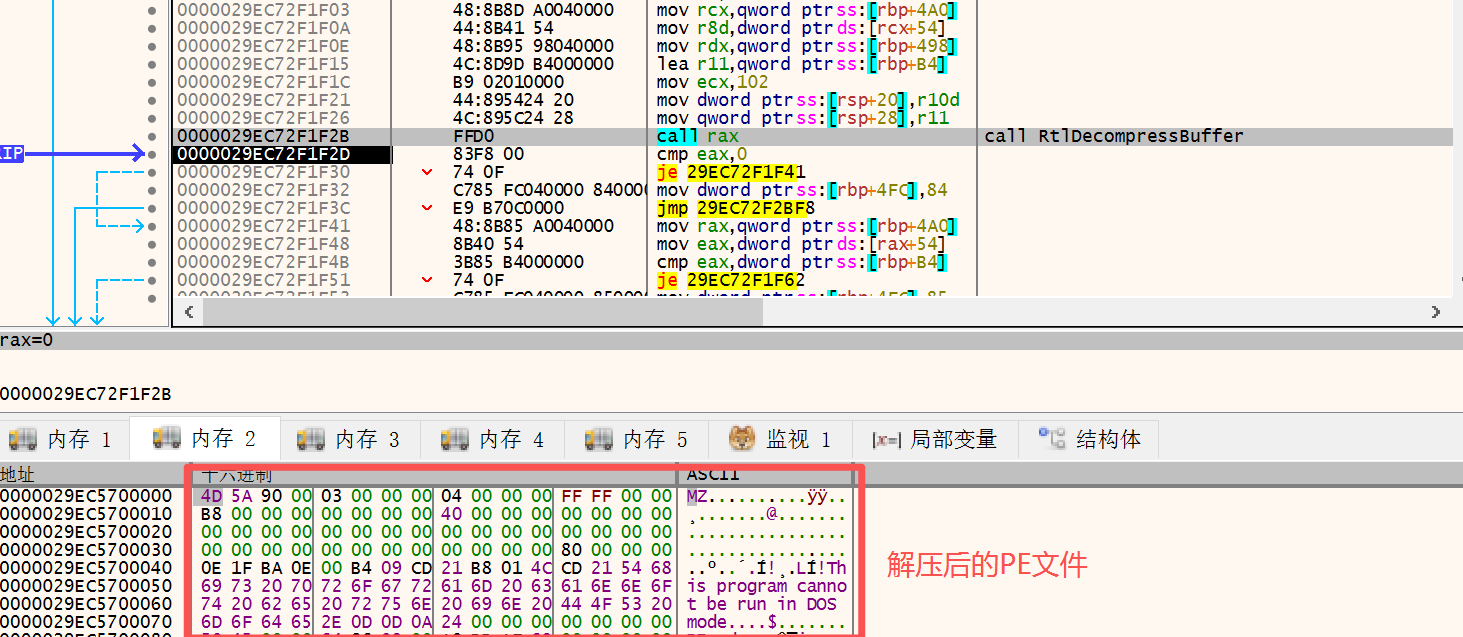The height and width of the screenshot is (637, 1463).
Task: Click the dog icon on 监视 1 tab
Action: 741,439
